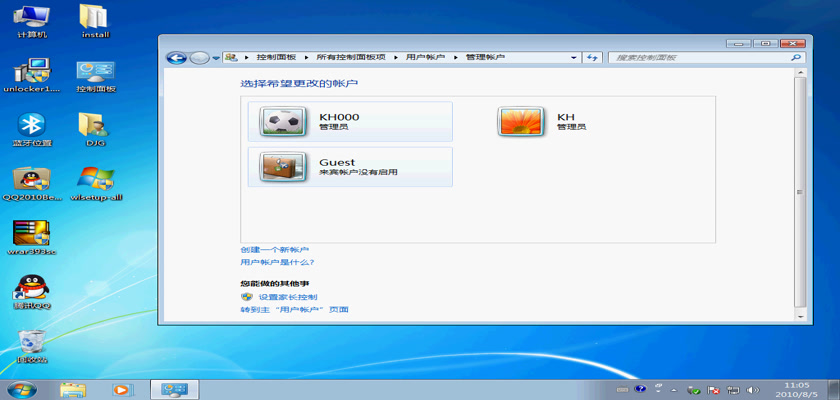Click 用户帐户 in the breadcrumb path
The height and width of the screenshot is (400, 840).
tap(425, 58)
